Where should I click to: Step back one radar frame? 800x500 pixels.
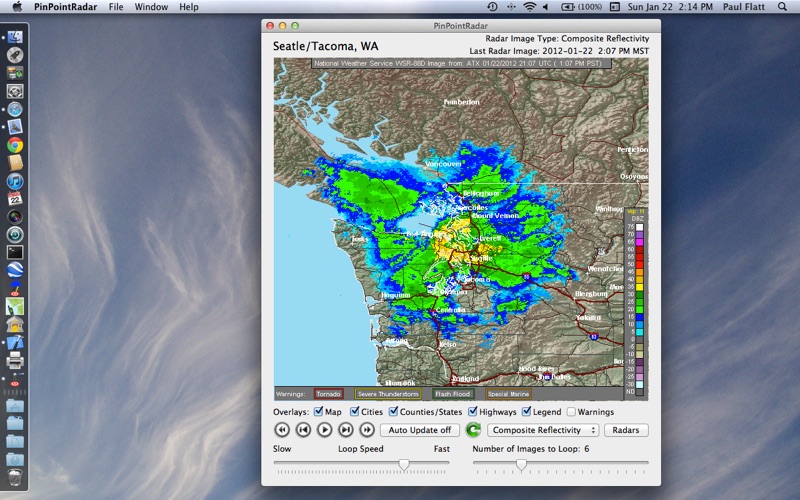pyautogui.click(x=304, y=430)
